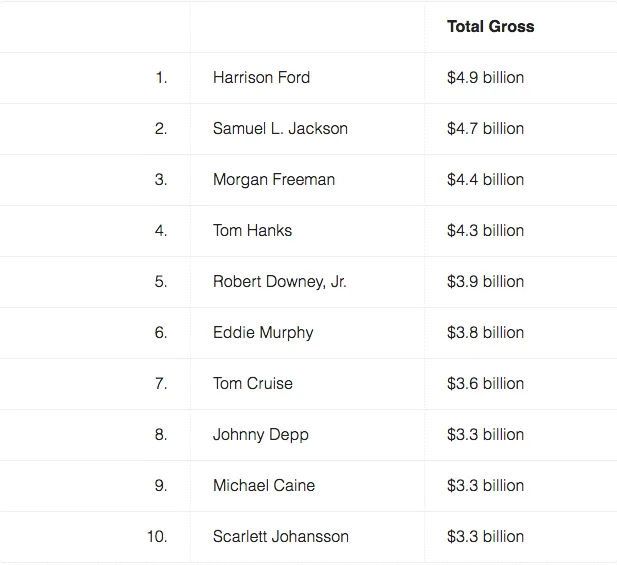
Task: Click on Eddie Murphy's name
Action: point(262,333)
